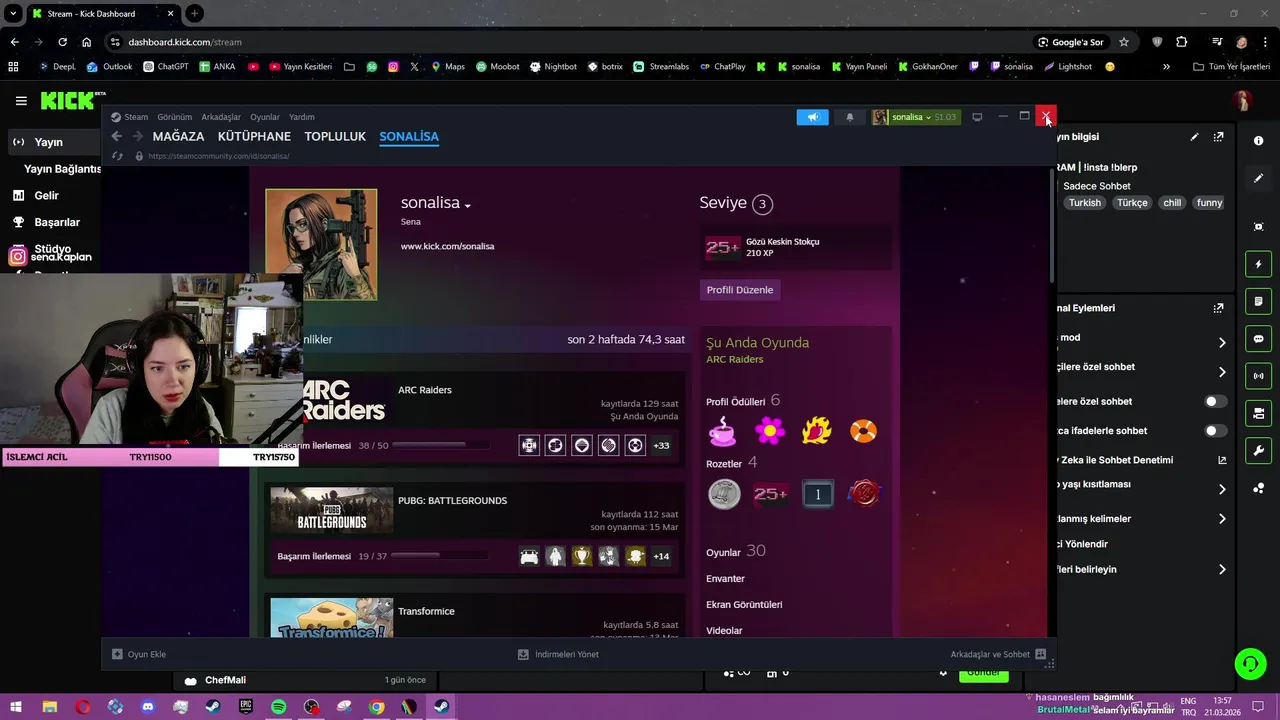The width and height of the screenshot is (1280, 720).
Task: Open Discord from the taskbar
Action: [148, 707]
